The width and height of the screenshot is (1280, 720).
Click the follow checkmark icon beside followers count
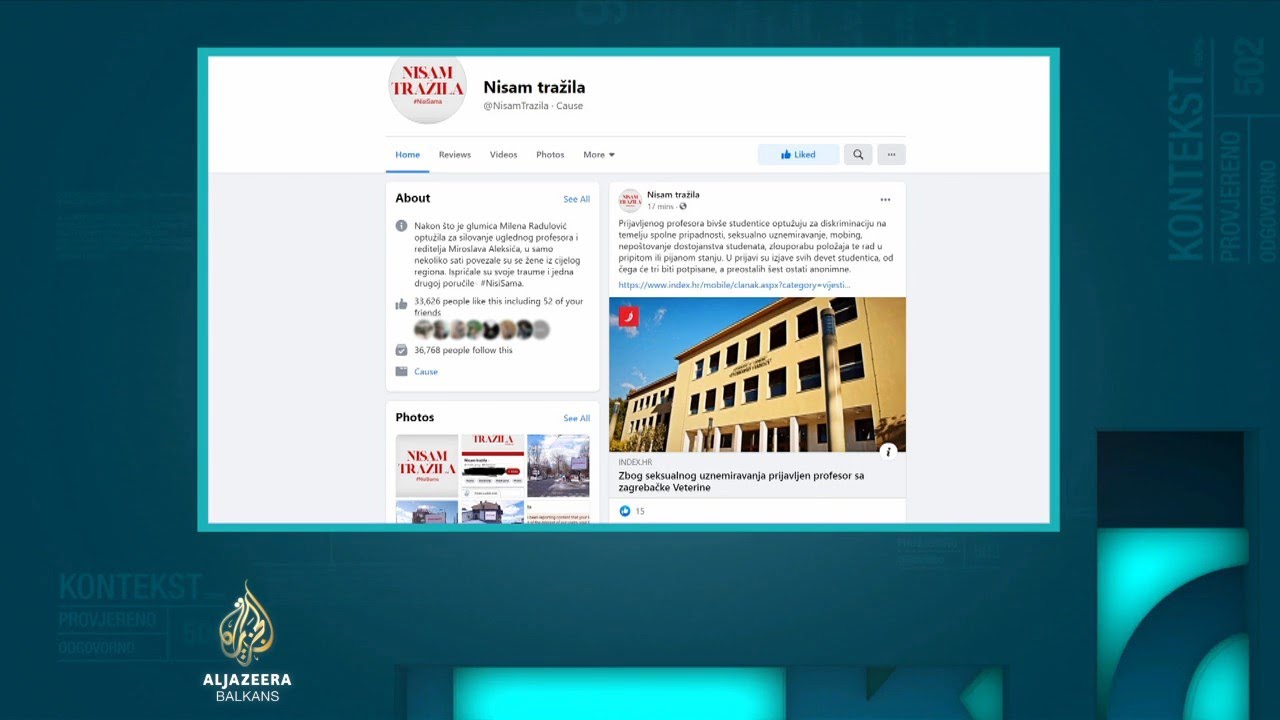coord(401,350)
